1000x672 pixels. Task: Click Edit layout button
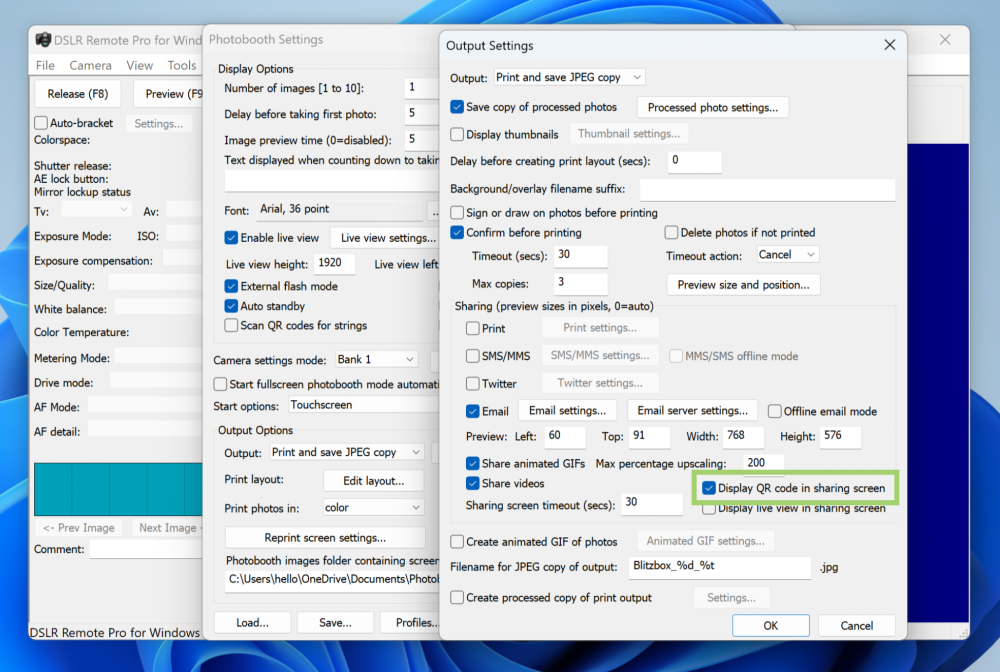point(374,481)
